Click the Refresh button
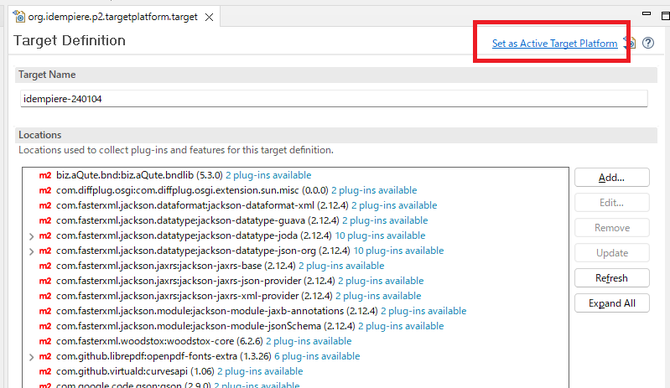This screenshot has height=388, width=670. (612, 278)
